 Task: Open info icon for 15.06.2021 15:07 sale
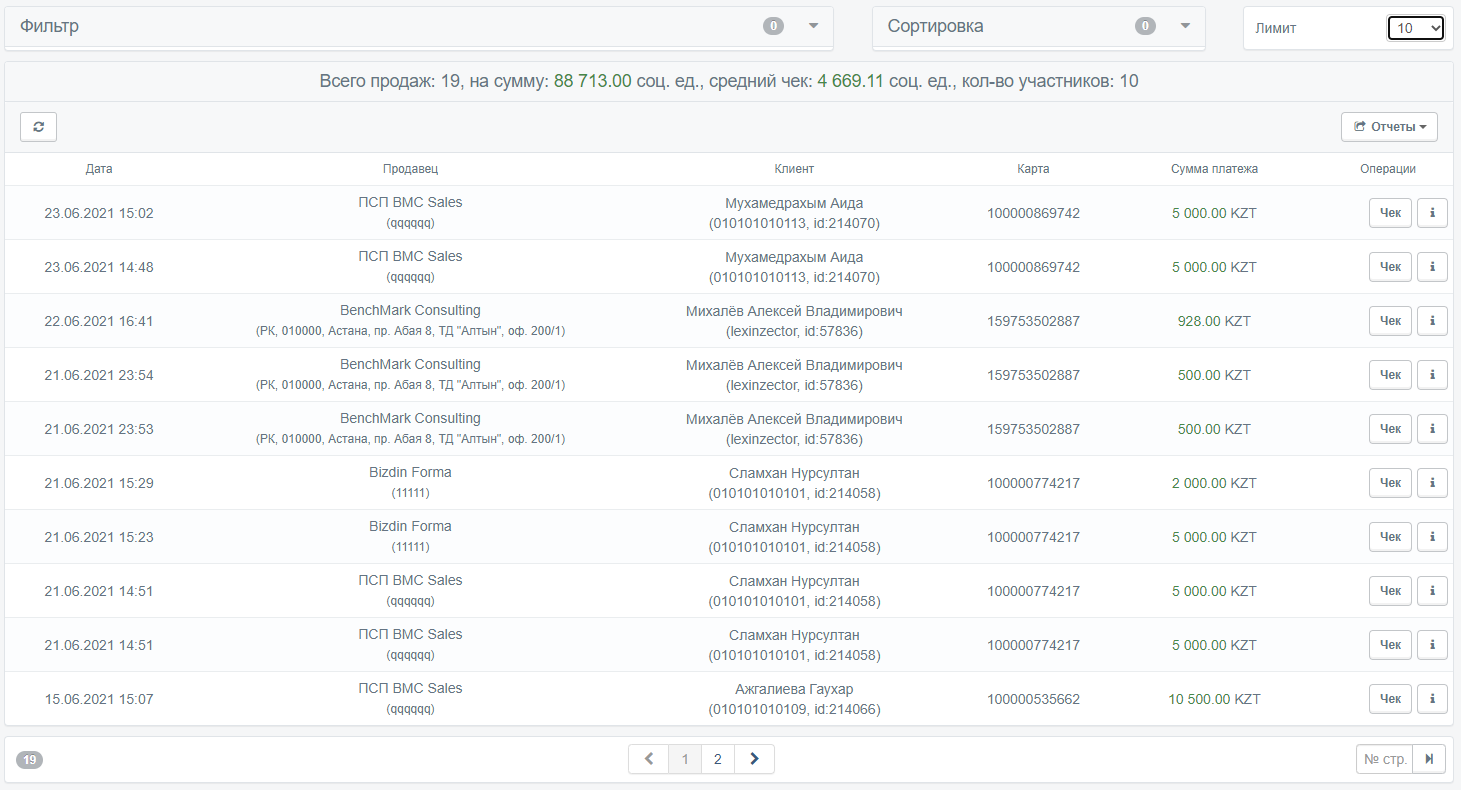tap(1432, 699)
